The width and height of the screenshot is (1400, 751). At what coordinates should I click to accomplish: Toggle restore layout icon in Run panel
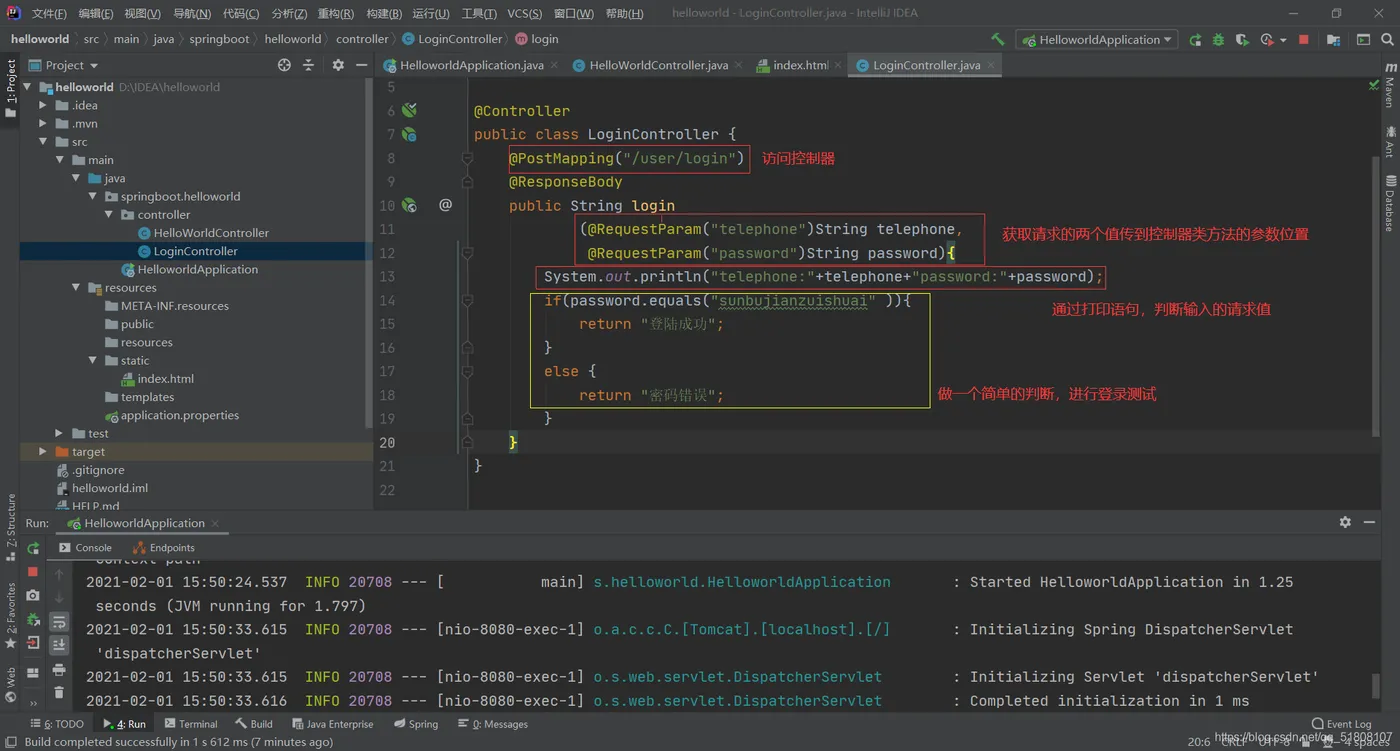pyautogui.click(x=33, y=673)
